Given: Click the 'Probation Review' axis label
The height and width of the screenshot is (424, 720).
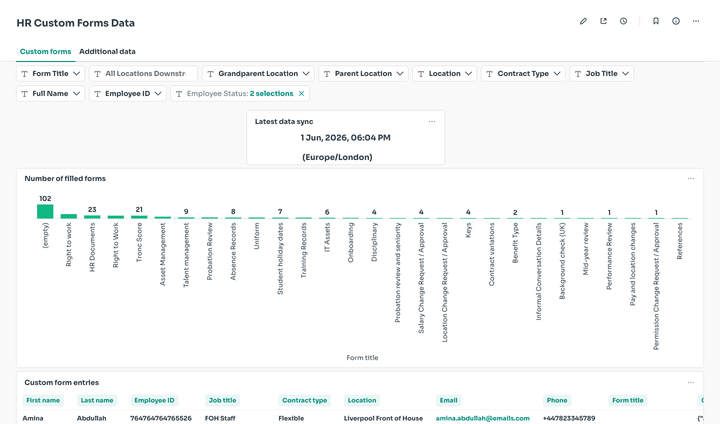Looking at the screenshot, I should point(209,251).
